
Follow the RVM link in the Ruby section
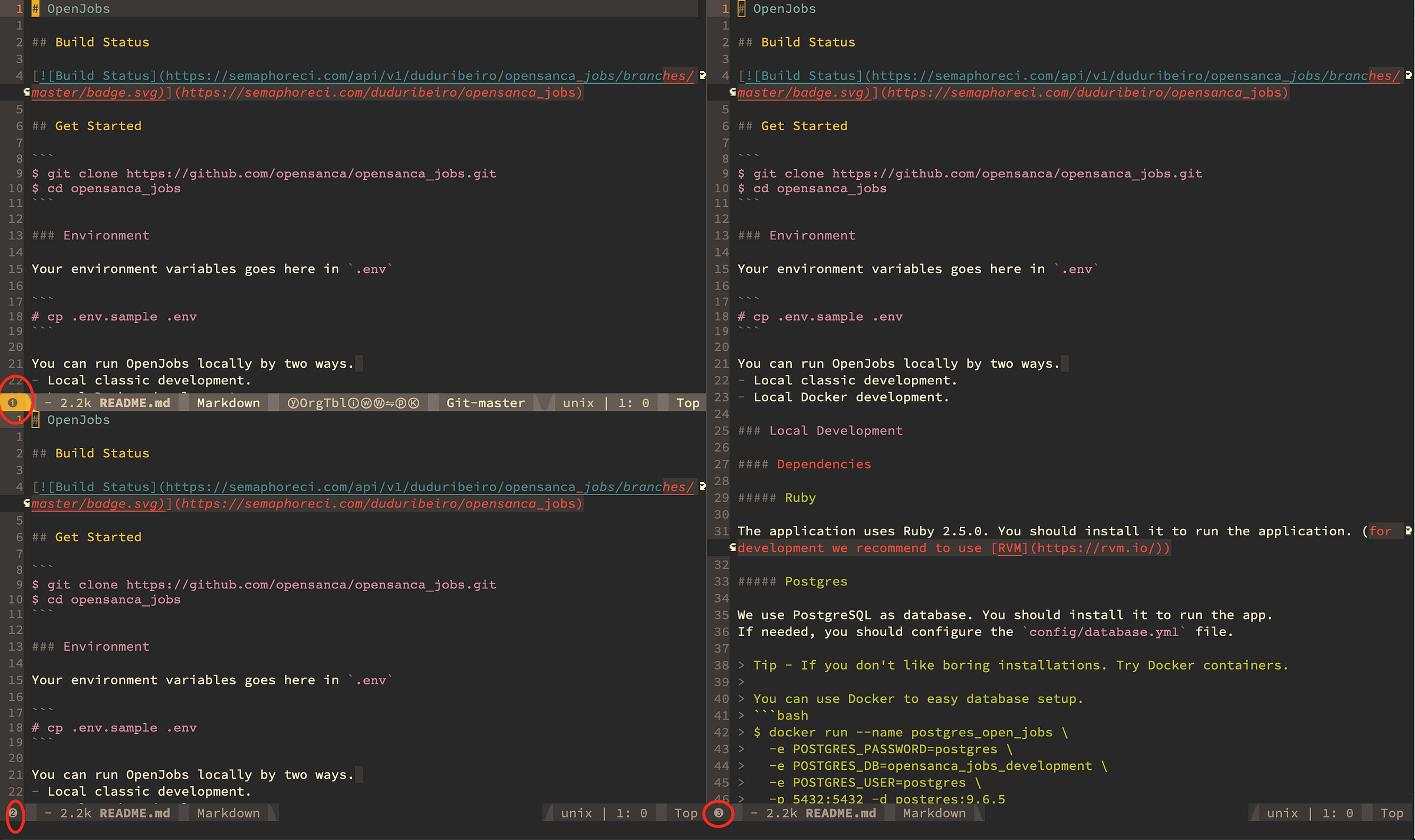(x=1009, y=548)
